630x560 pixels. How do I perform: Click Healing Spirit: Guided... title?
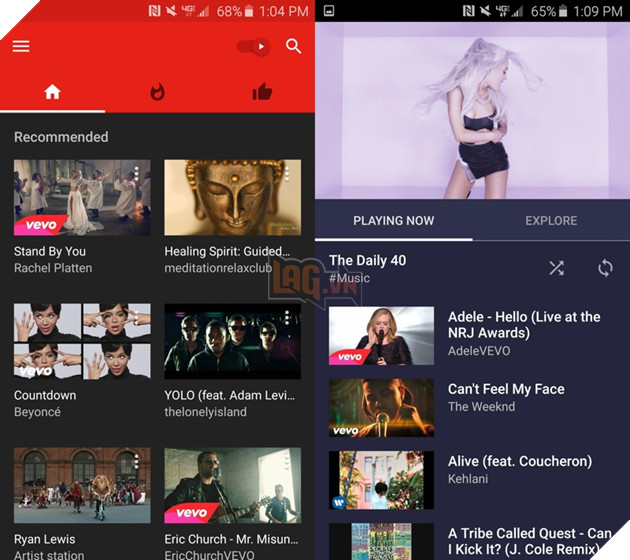pos(227,251)
